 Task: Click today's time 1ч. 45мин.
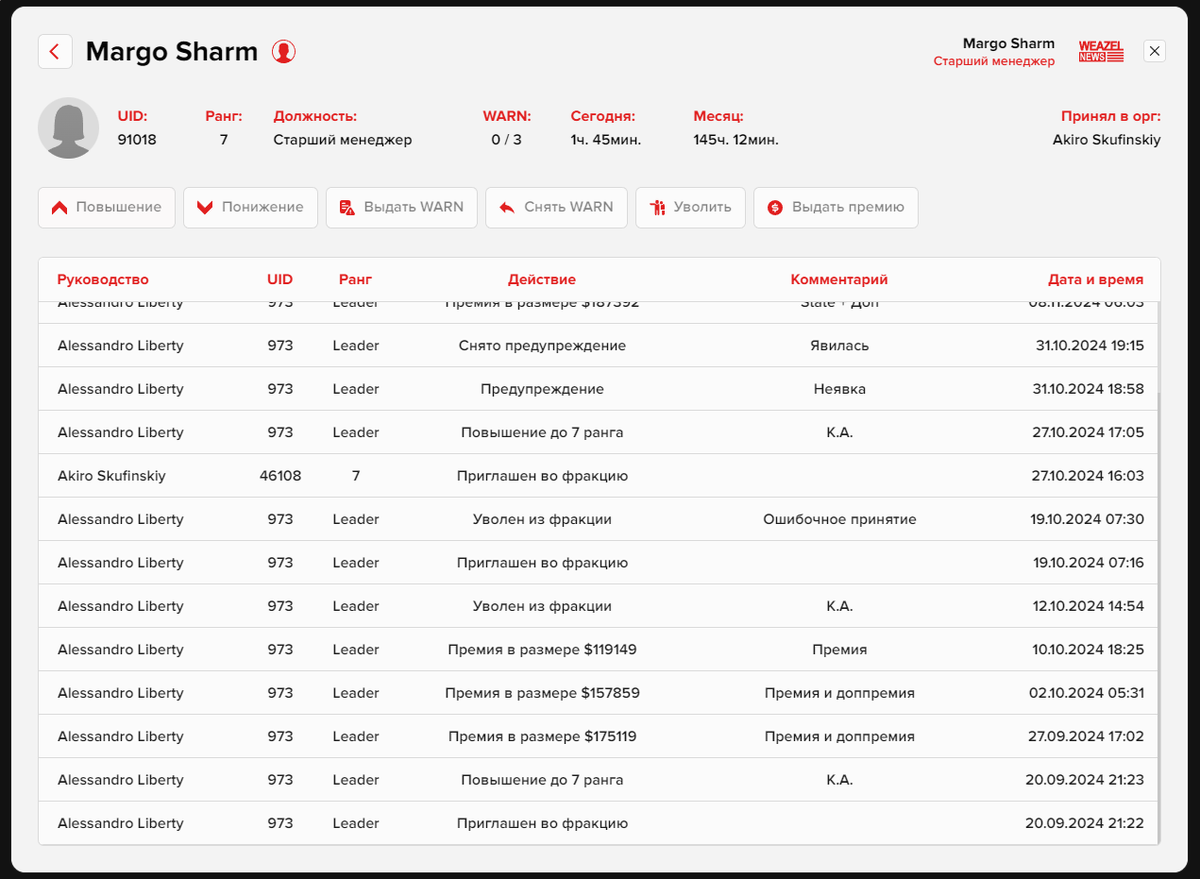point(606,140)
